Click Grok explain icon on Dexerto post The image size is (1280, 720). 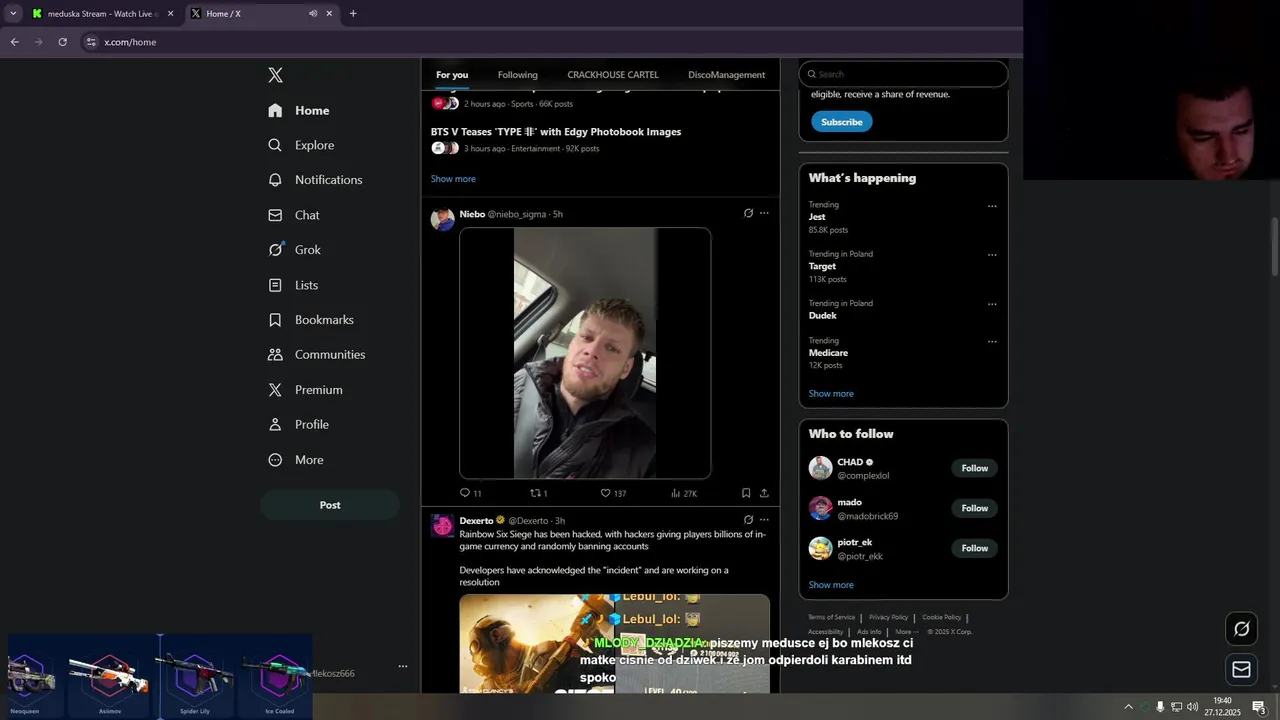click(748, 520)
